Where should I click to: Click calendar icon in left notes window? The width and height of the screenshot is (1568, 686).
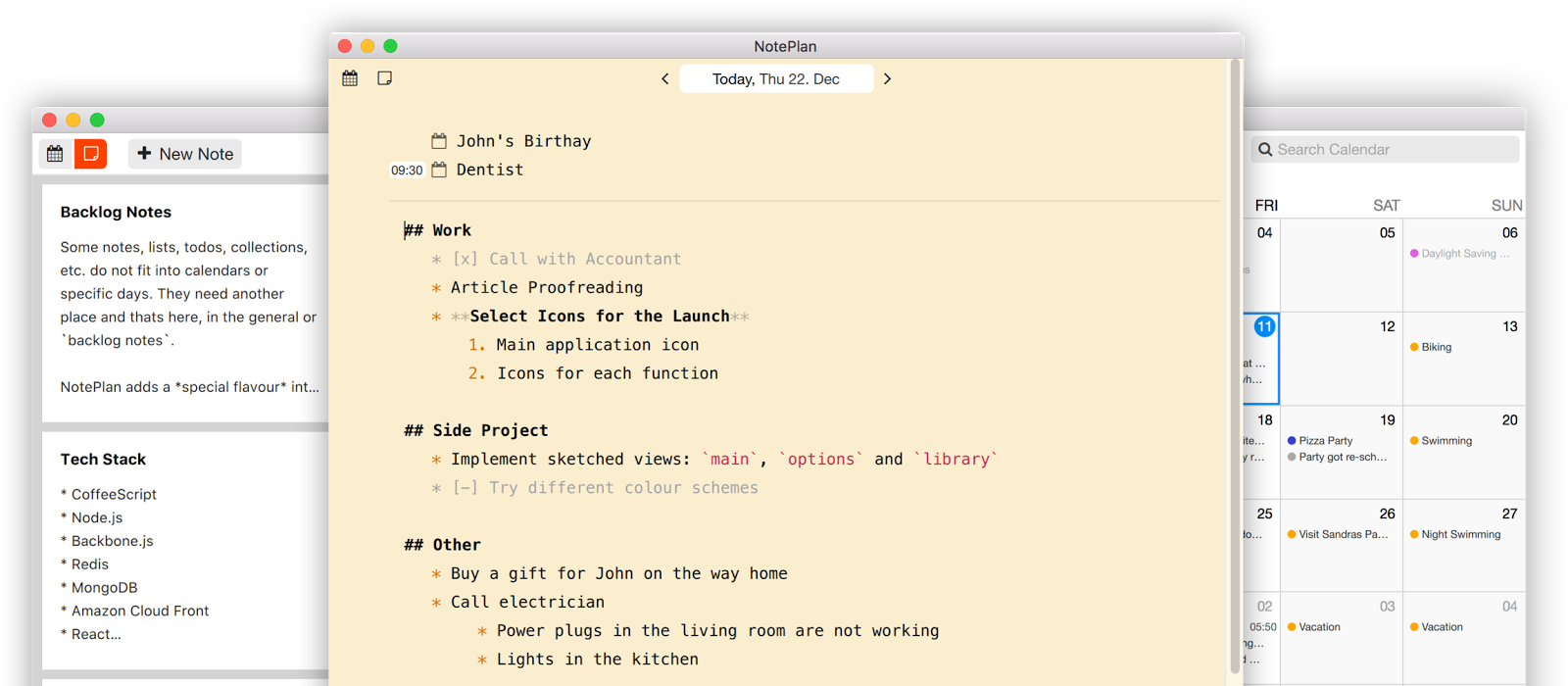point(55,154)
